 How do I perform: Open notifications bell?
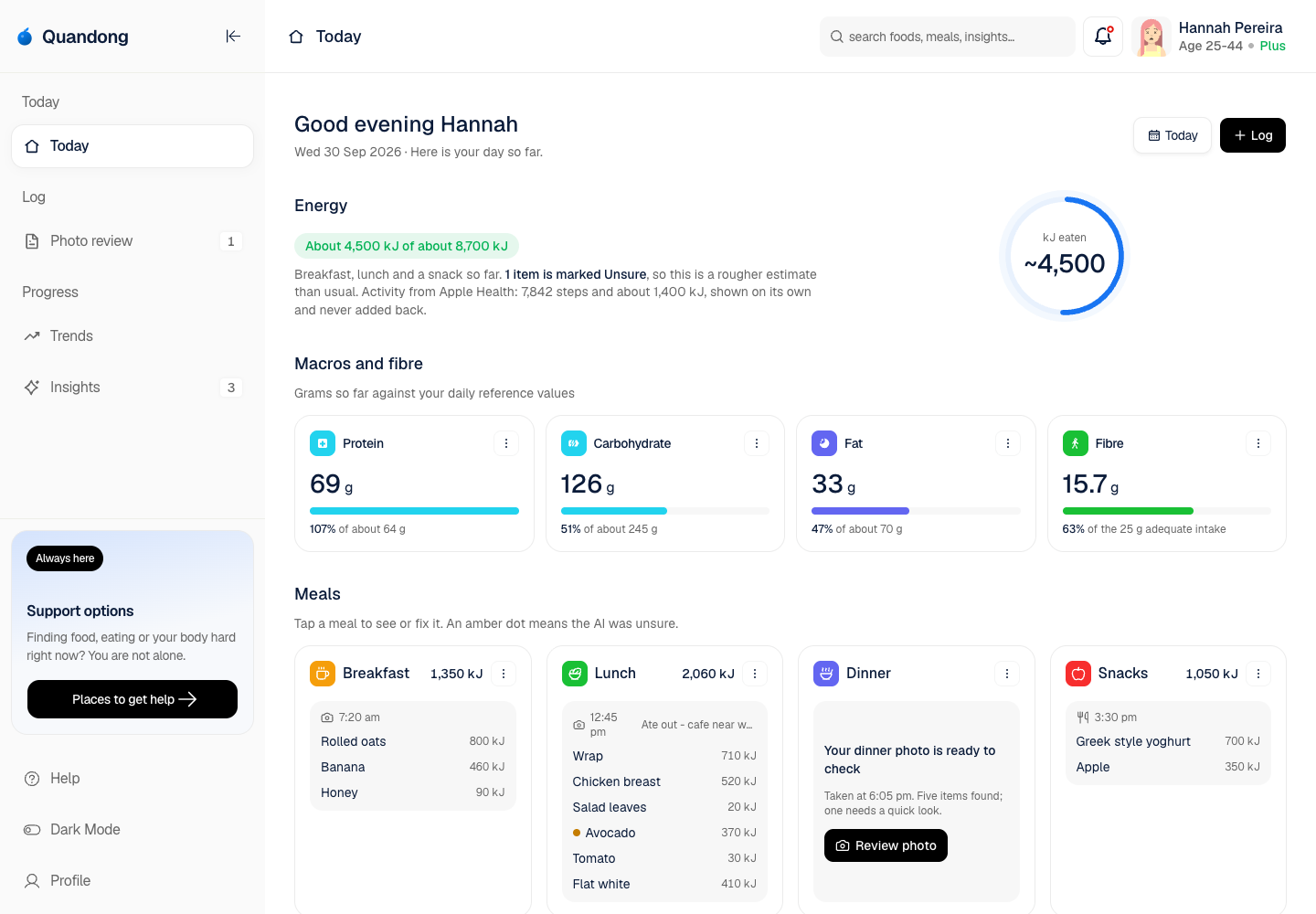pos(1103,37)
